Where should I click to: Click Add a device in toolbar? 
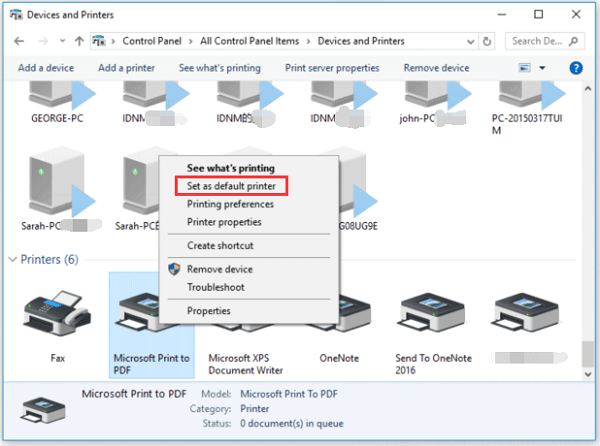tap(46, 68)
